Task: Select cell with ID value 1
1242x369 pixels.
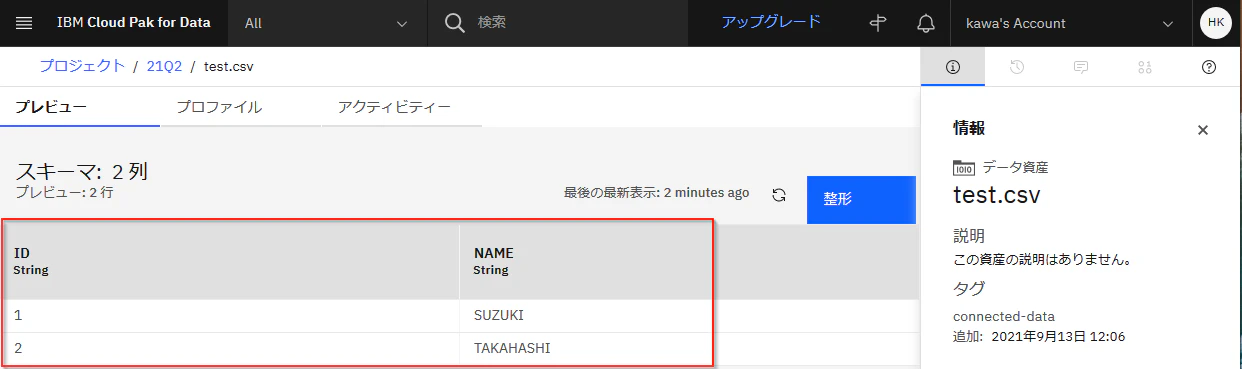Action: point(231,316)
